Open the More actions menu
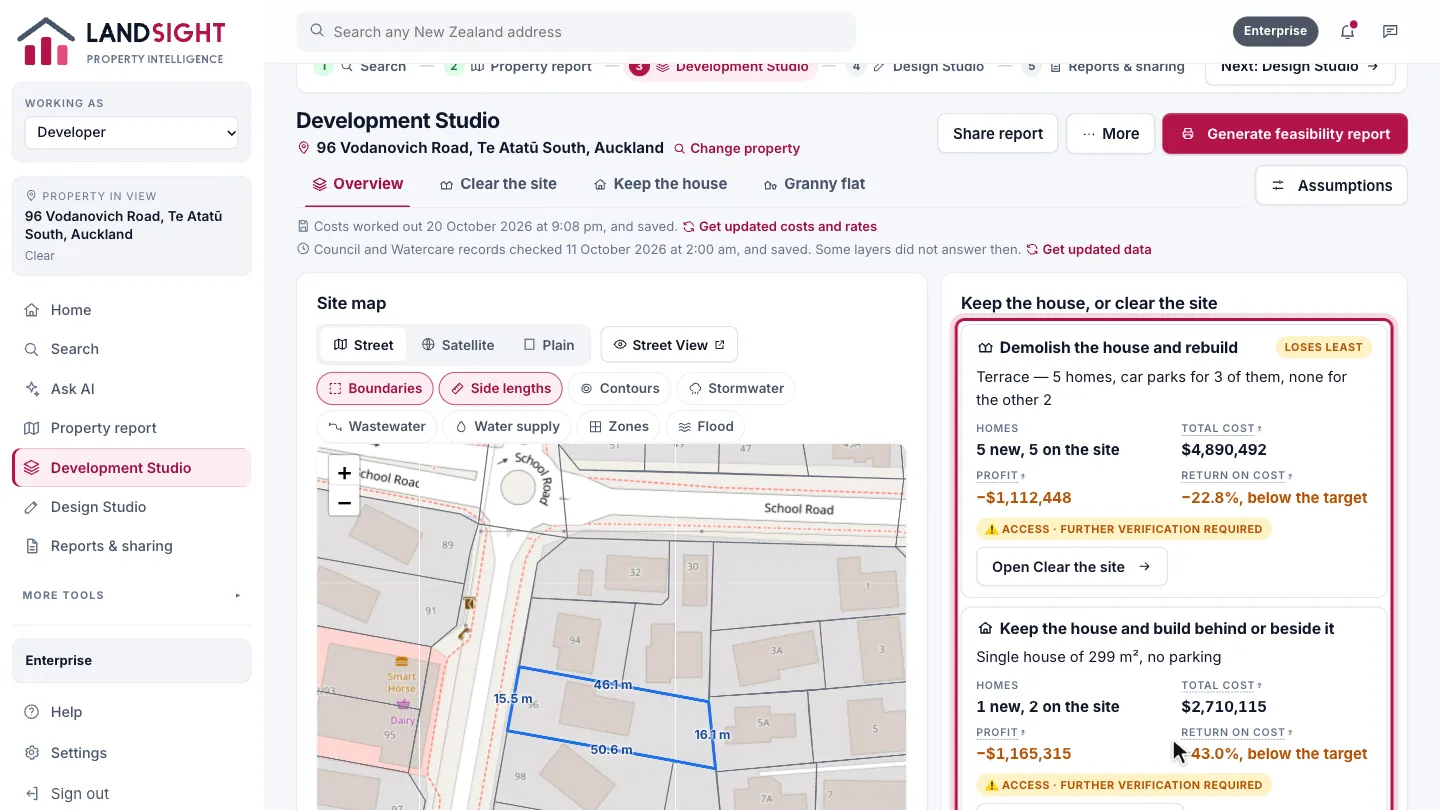Viewport: 1440px width, 810px height. point(1110,133)
